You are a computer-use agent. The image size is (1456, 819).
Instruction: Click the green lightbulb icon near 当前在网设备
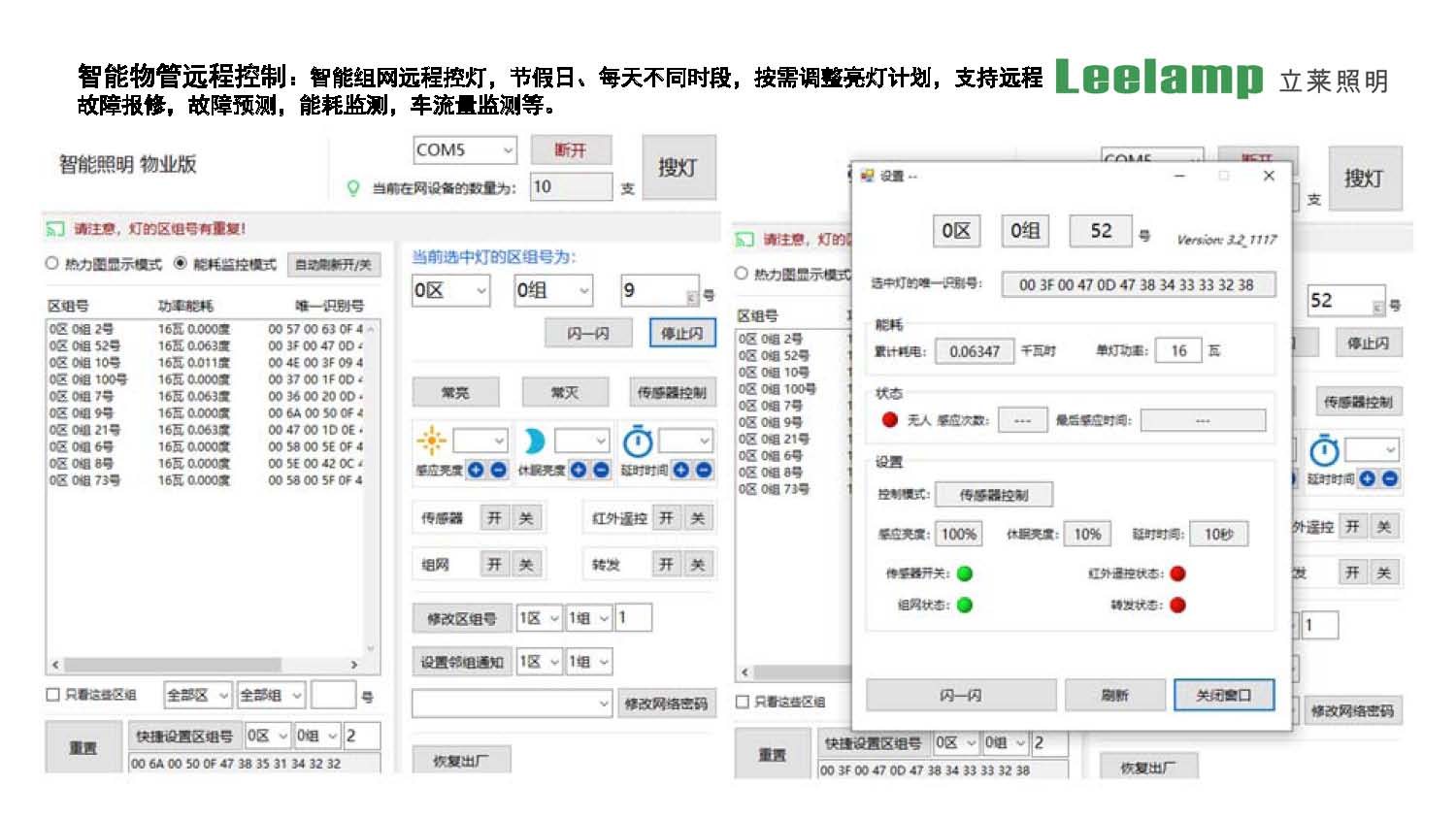[x=353, y=187]
